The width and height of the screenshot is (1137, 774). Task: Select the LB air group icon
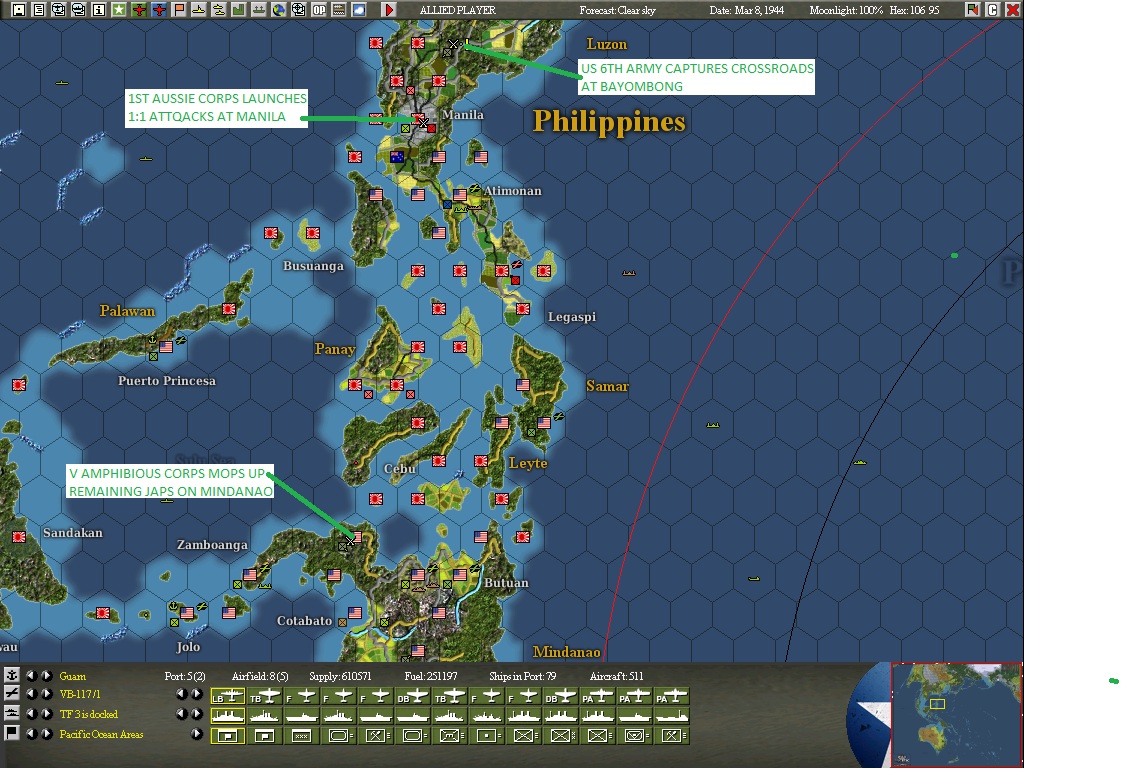[228, 696]
